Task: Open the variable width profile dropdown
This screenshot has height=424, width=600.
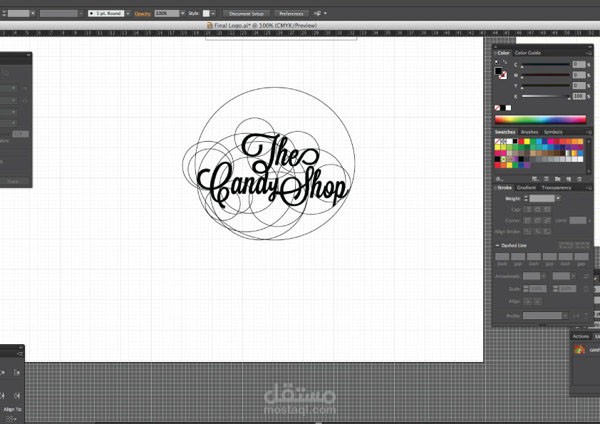Action: pyautogui.click(x=81, y=13)
